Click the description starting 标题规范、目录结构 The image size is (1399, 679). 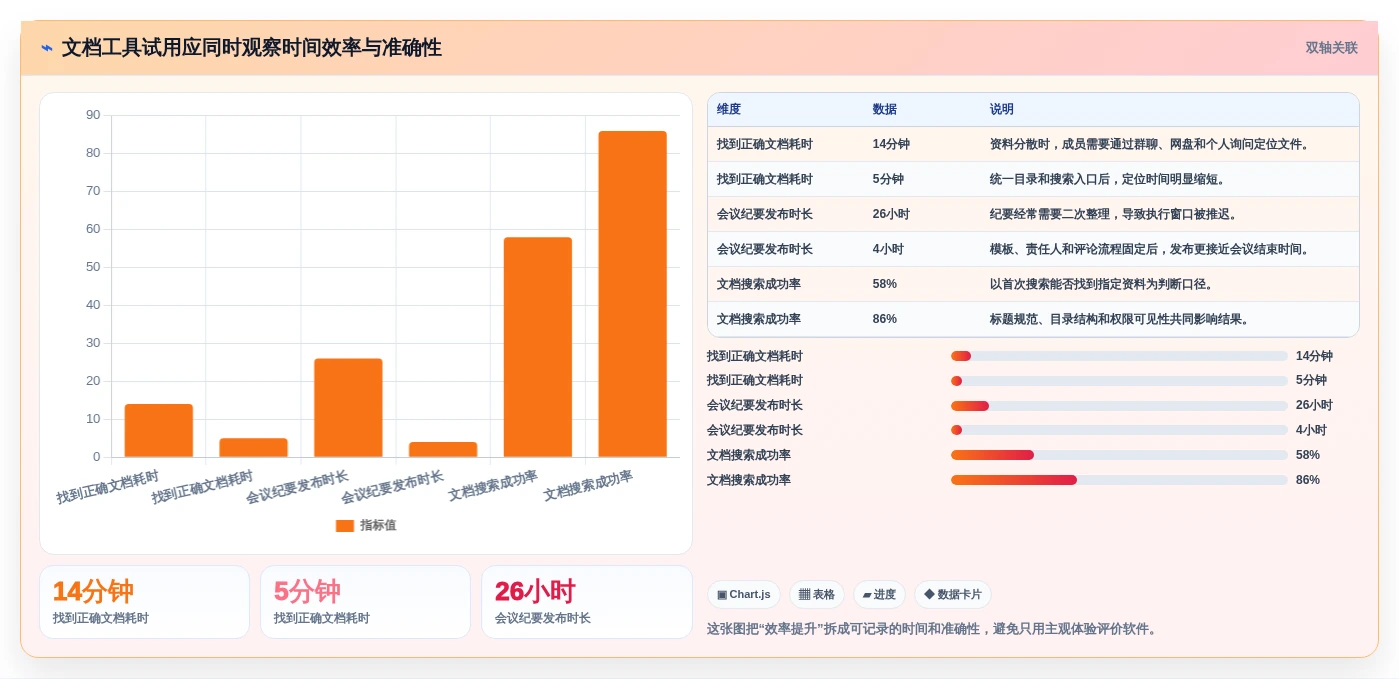(x=1120, y=320)
